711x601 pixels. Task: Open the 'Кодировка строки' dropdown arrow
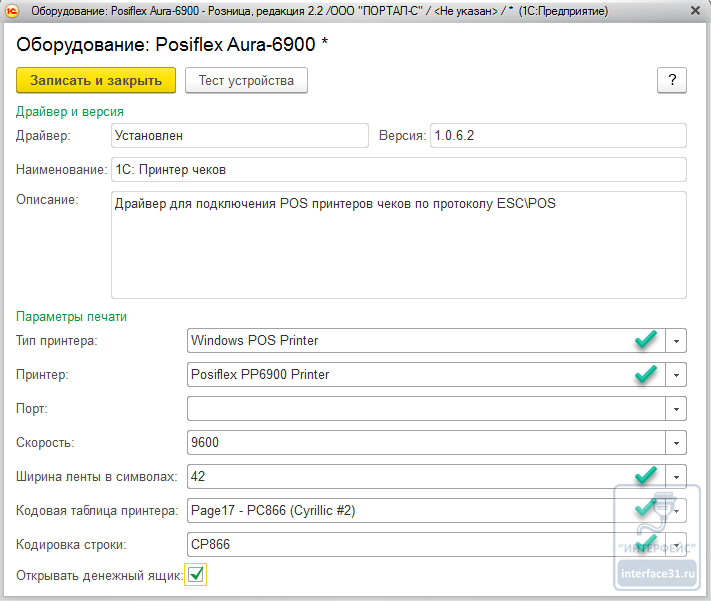[x=677, y=545]
